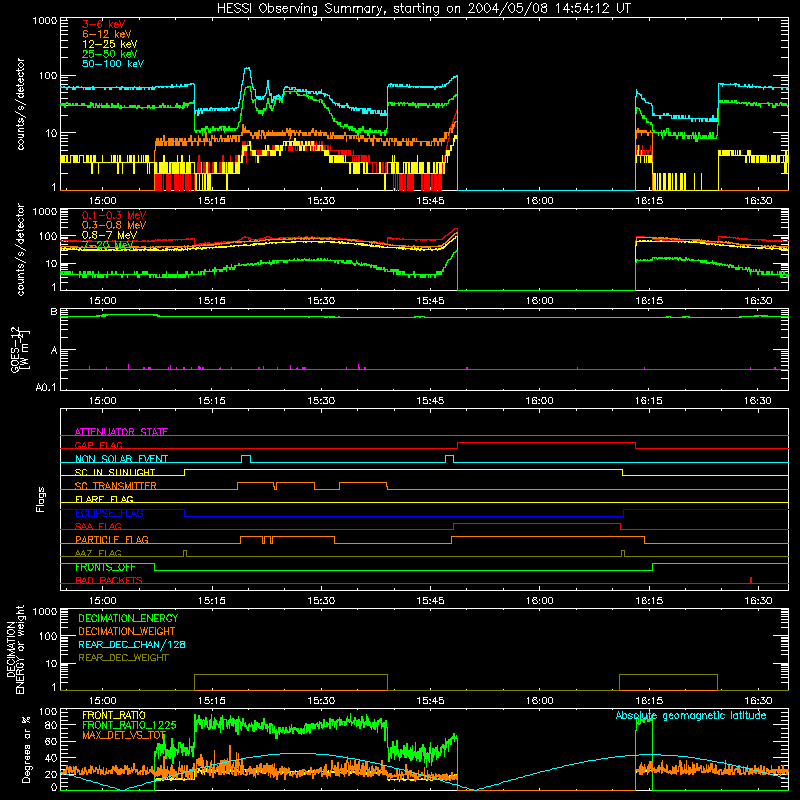Click the "0.8-7 MeV" legend label
This screenshot has width=800, height=800.
point(109,235)
